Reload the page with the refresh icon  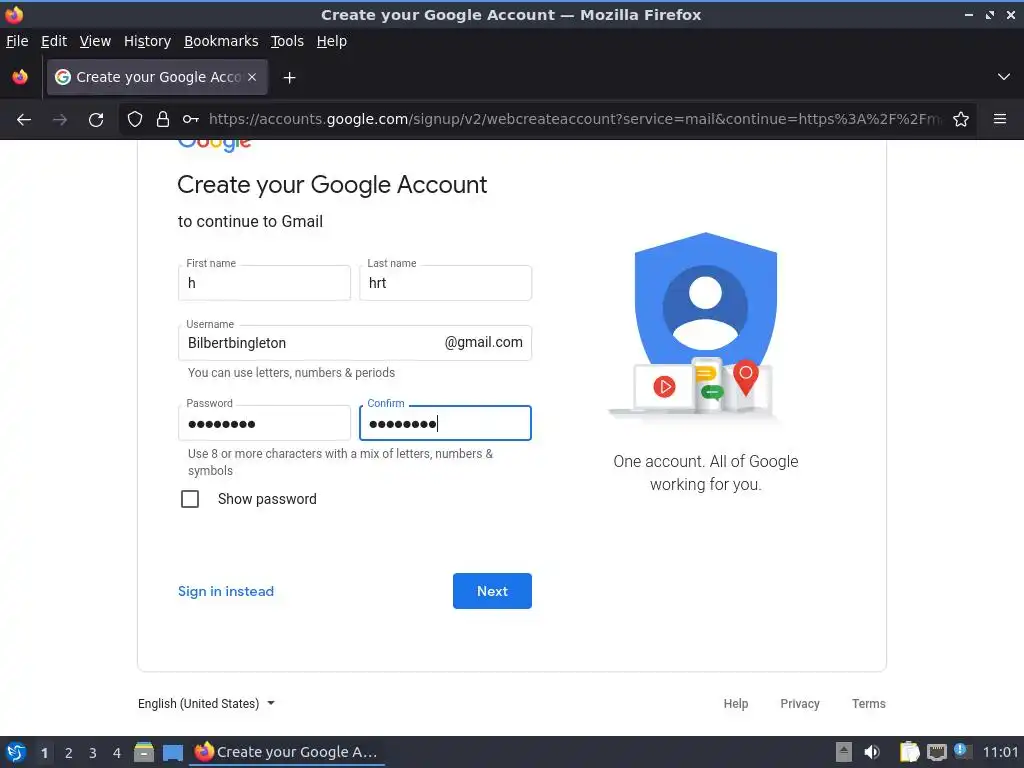coord(96,120)
